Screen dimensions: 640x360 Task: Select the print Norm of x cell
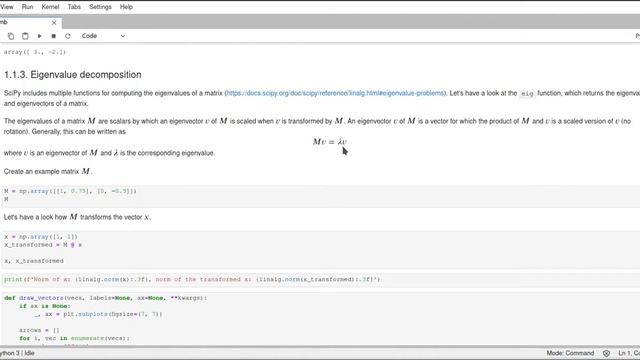tap(321, 280)
